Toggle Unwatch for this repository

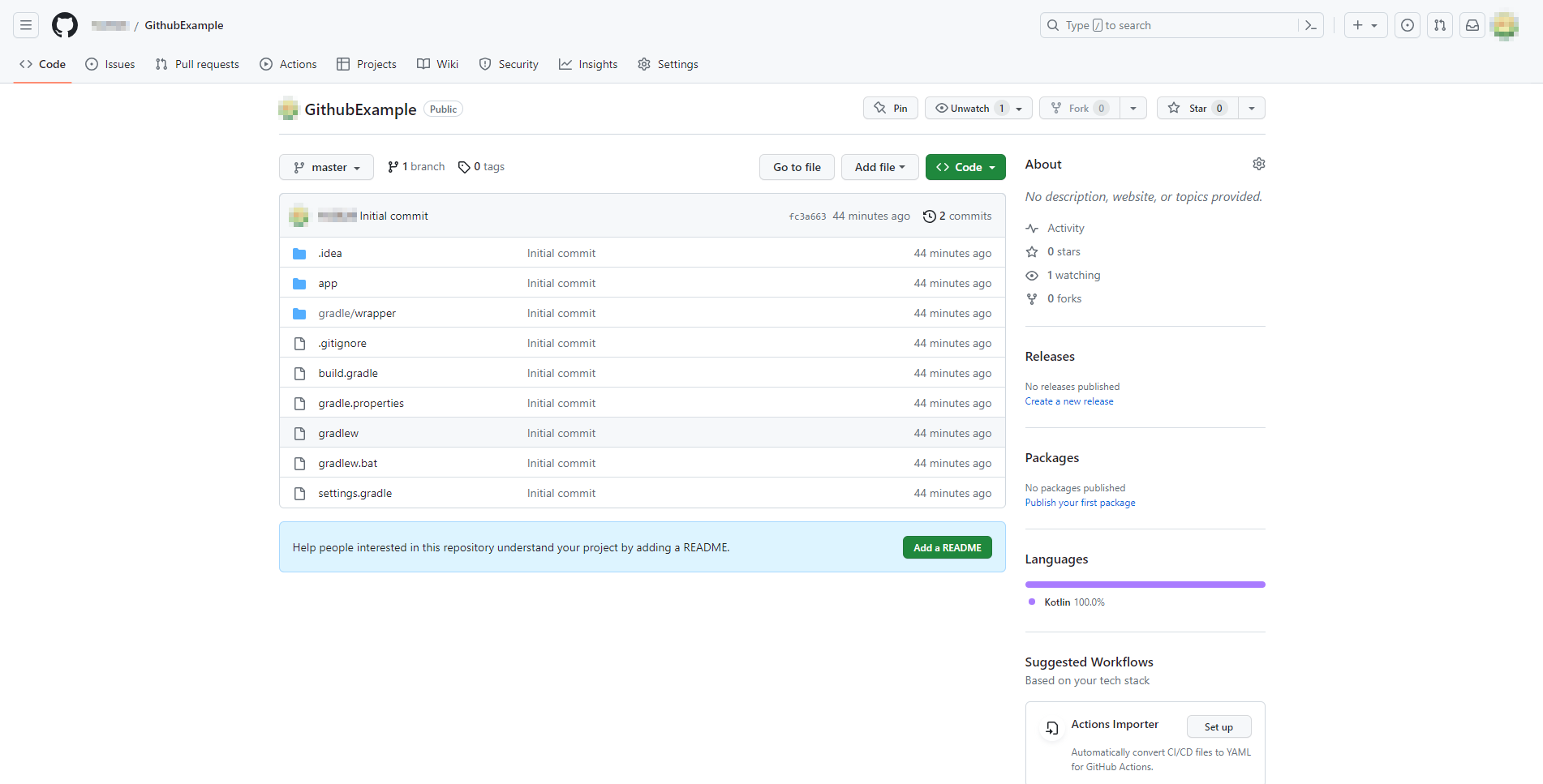[x=978, y=108]
